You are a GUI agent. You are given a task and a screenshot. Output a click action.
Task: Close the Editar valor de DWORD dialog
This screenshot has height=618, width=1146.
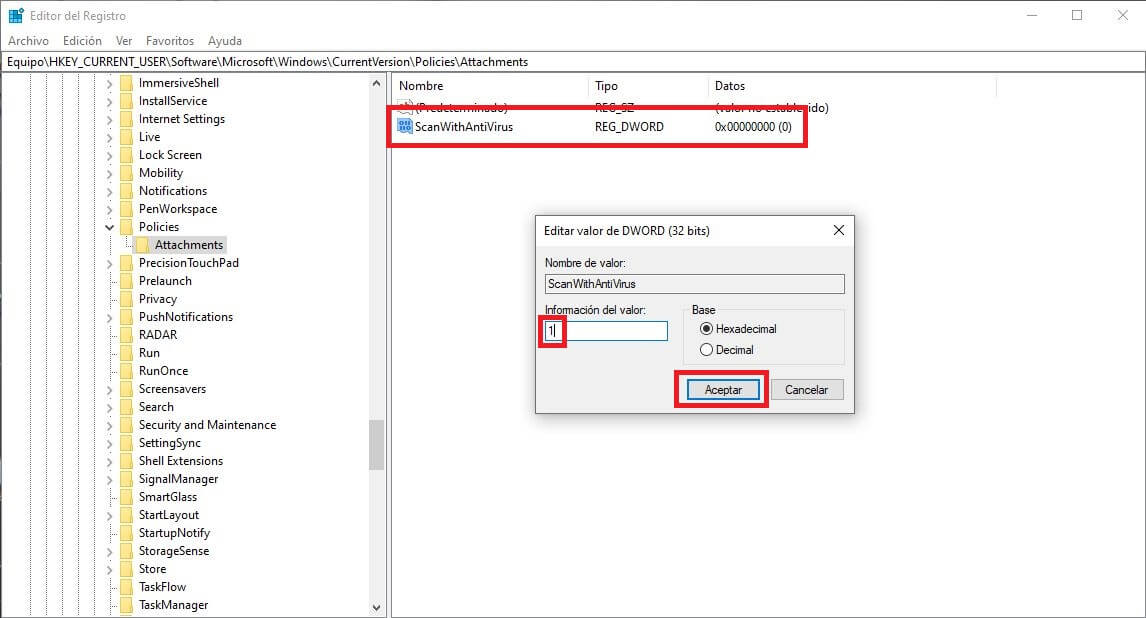839,230
